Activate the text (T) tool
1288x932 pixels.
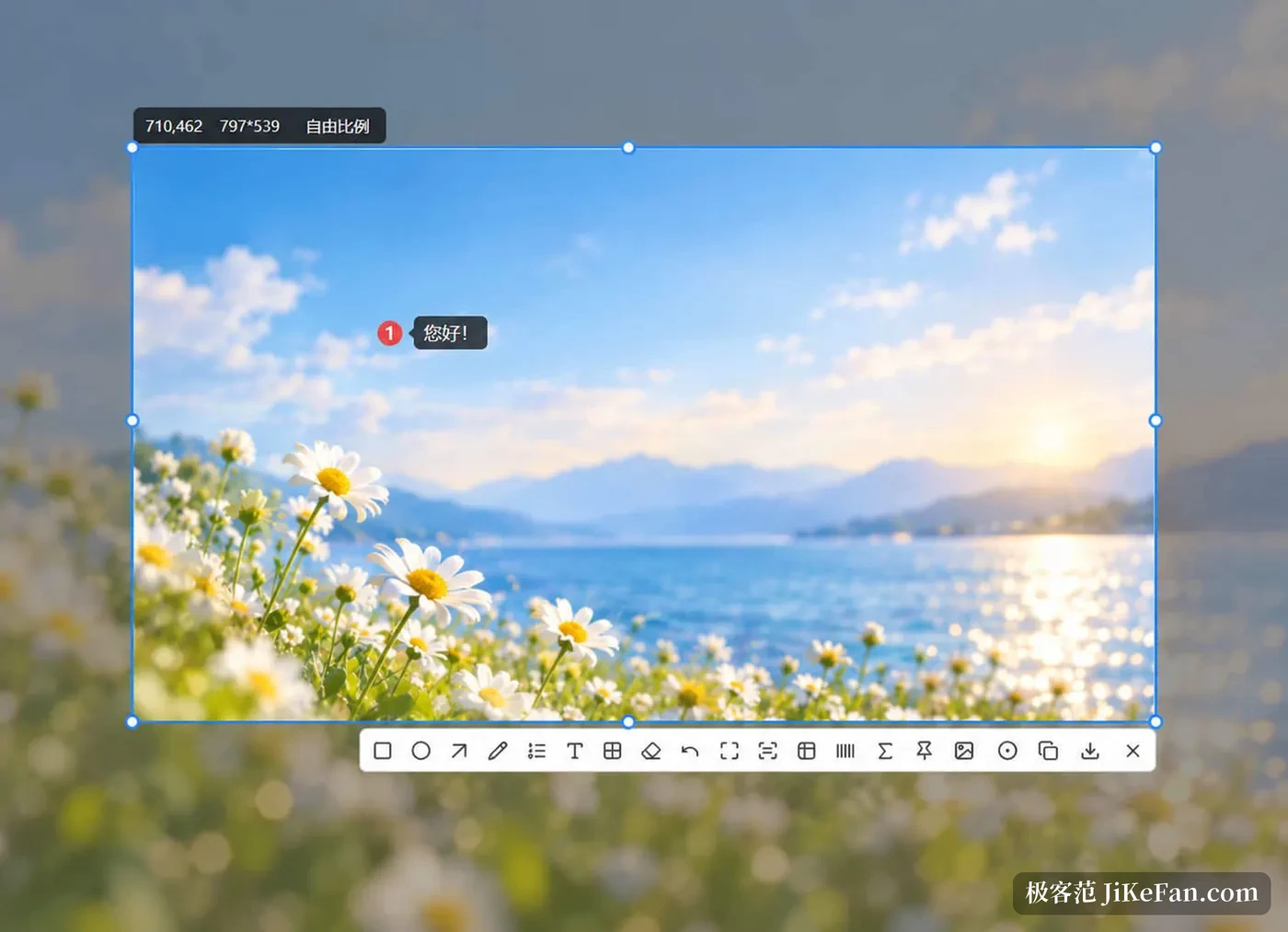tap(575, 751)
